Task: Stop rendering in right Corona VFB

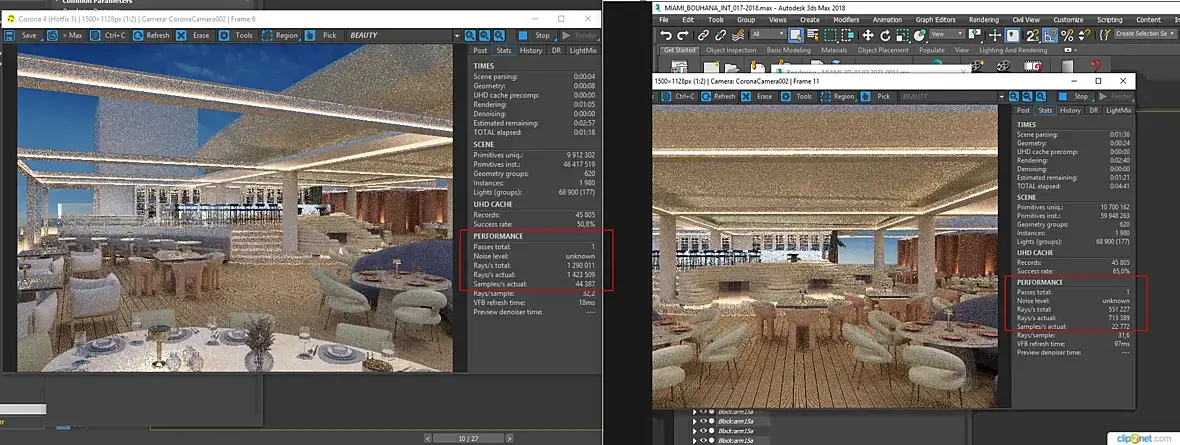Action: [1075, 97]
